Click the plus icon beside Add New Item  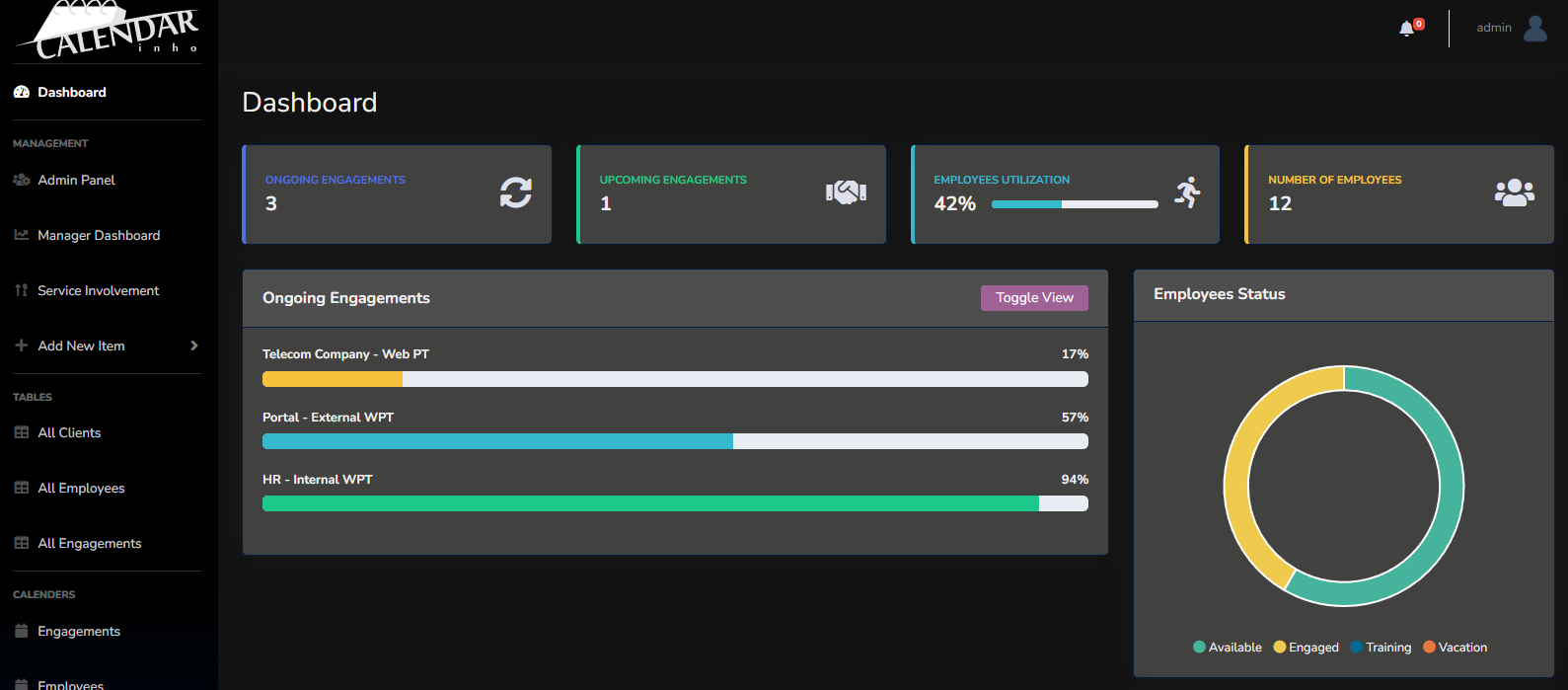pyautogui.click(x=22, y=345)
